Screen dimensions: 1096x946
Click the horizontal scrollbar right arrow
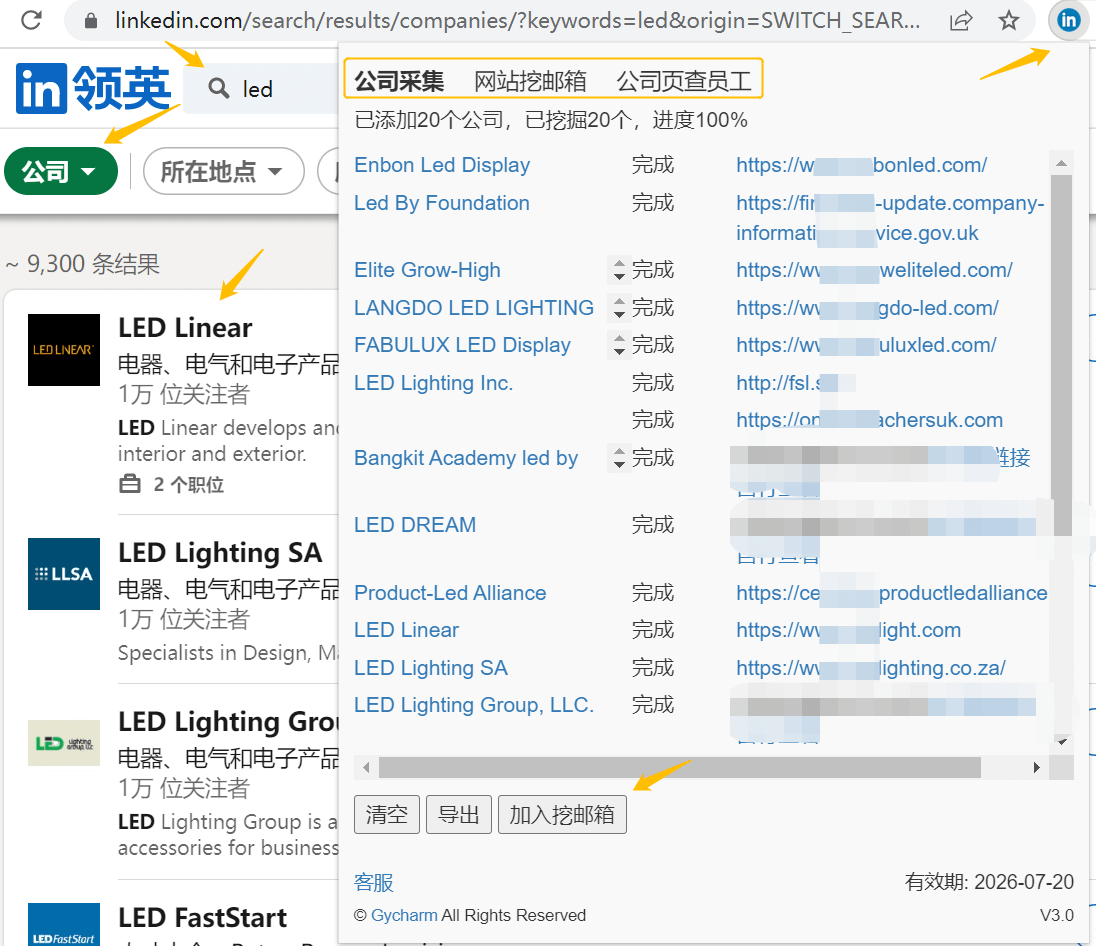tap(1037, 768)
